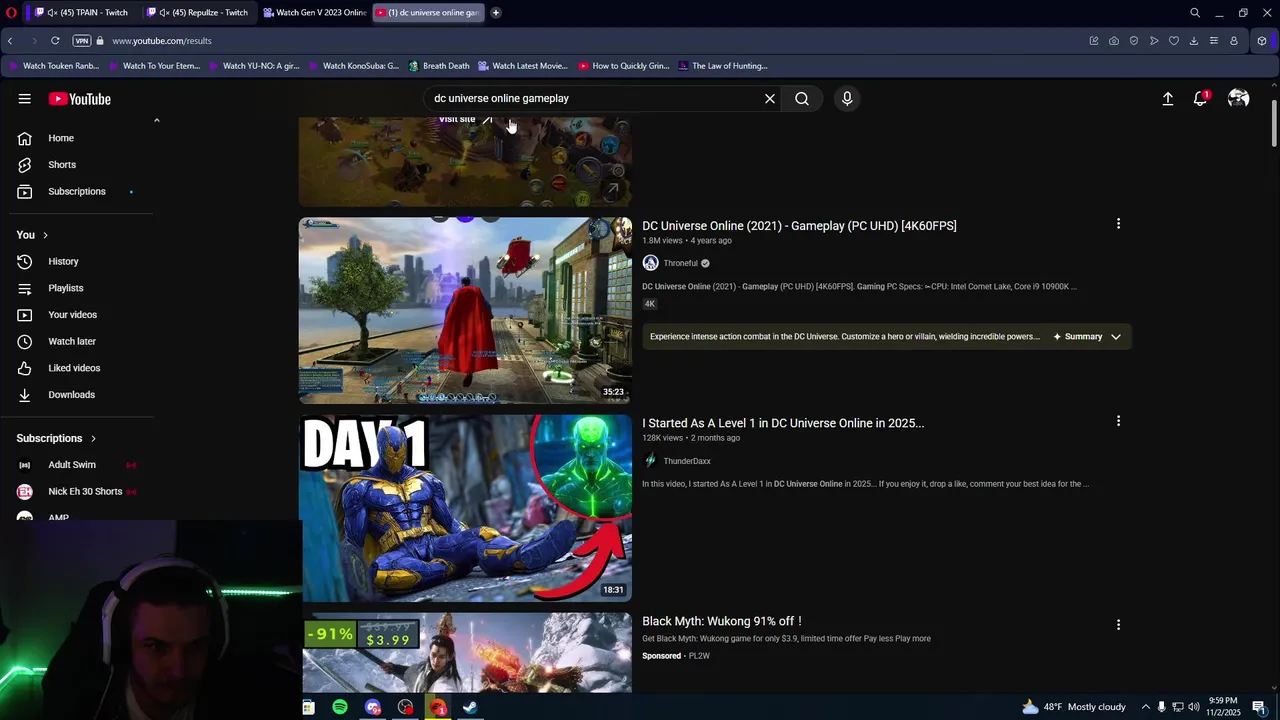This screenshot has height=720, width=1280.
Task: Open ThunderDaxx channel link
Action: pos(687,461)
